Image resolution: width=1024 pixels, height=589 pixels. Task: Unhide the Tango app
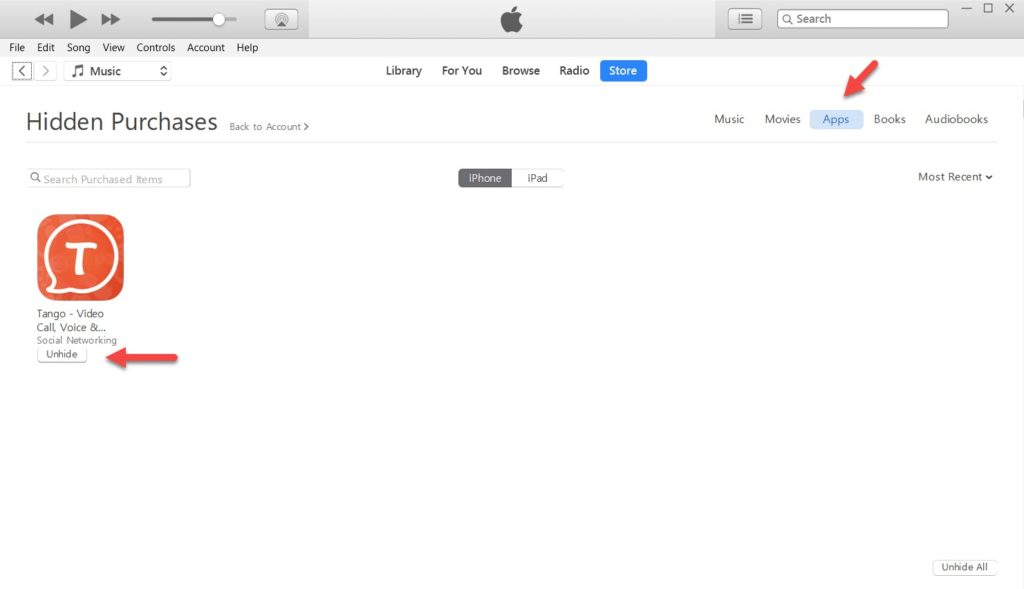[62, 354]
